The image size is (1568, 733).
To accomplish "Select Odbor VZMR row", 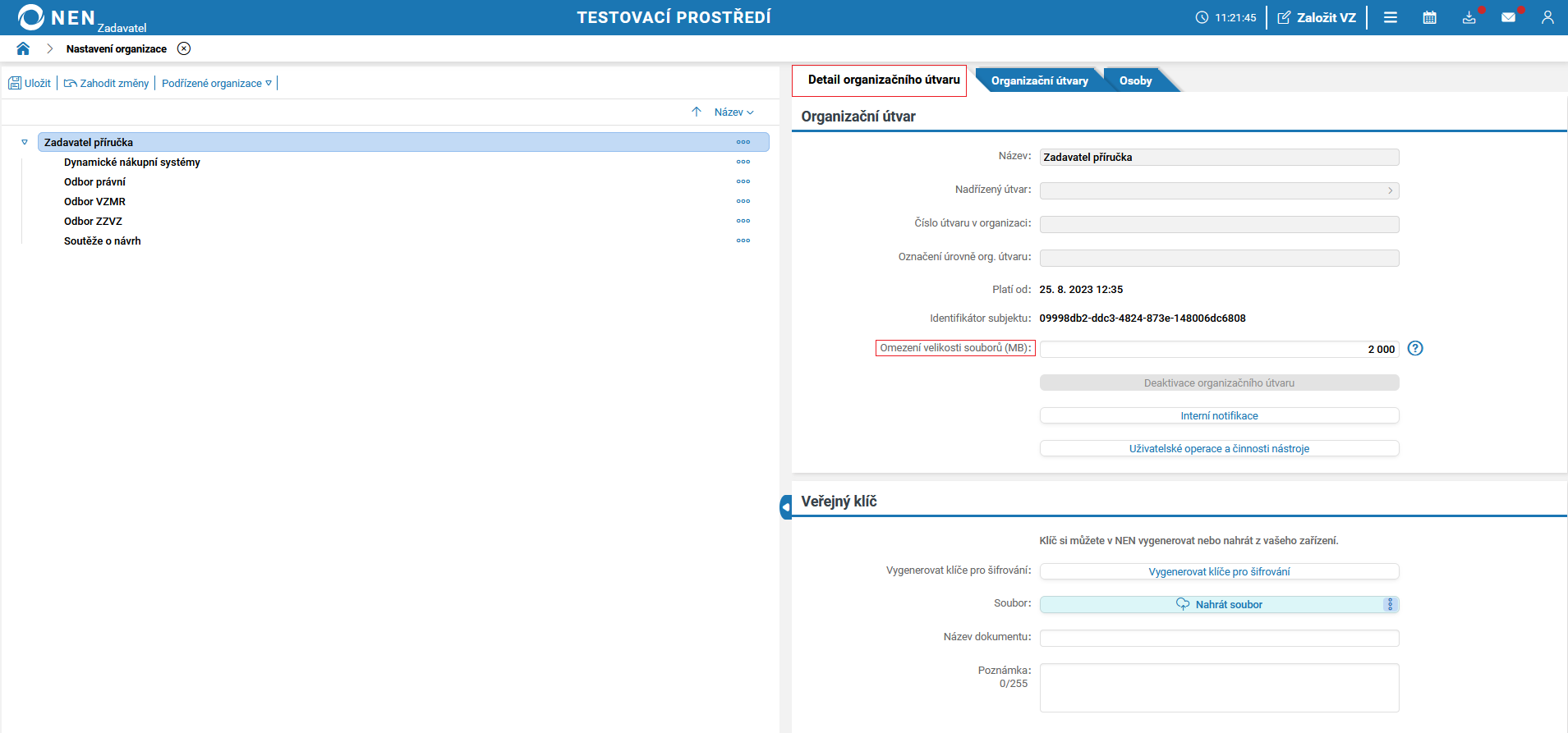I will tap(95, 201).
